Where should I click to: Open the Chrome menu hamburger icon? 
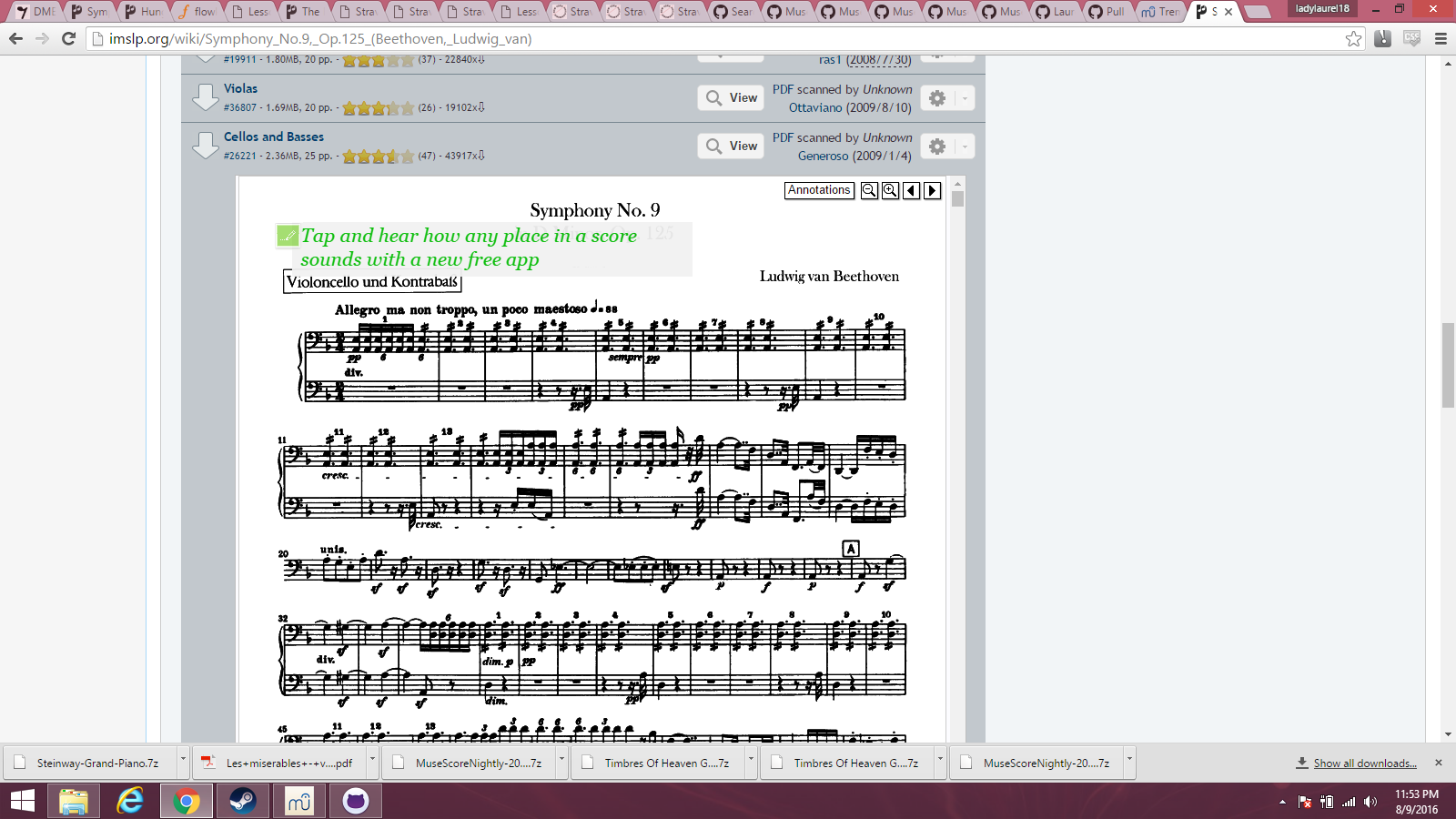[x=1441, y=38]
